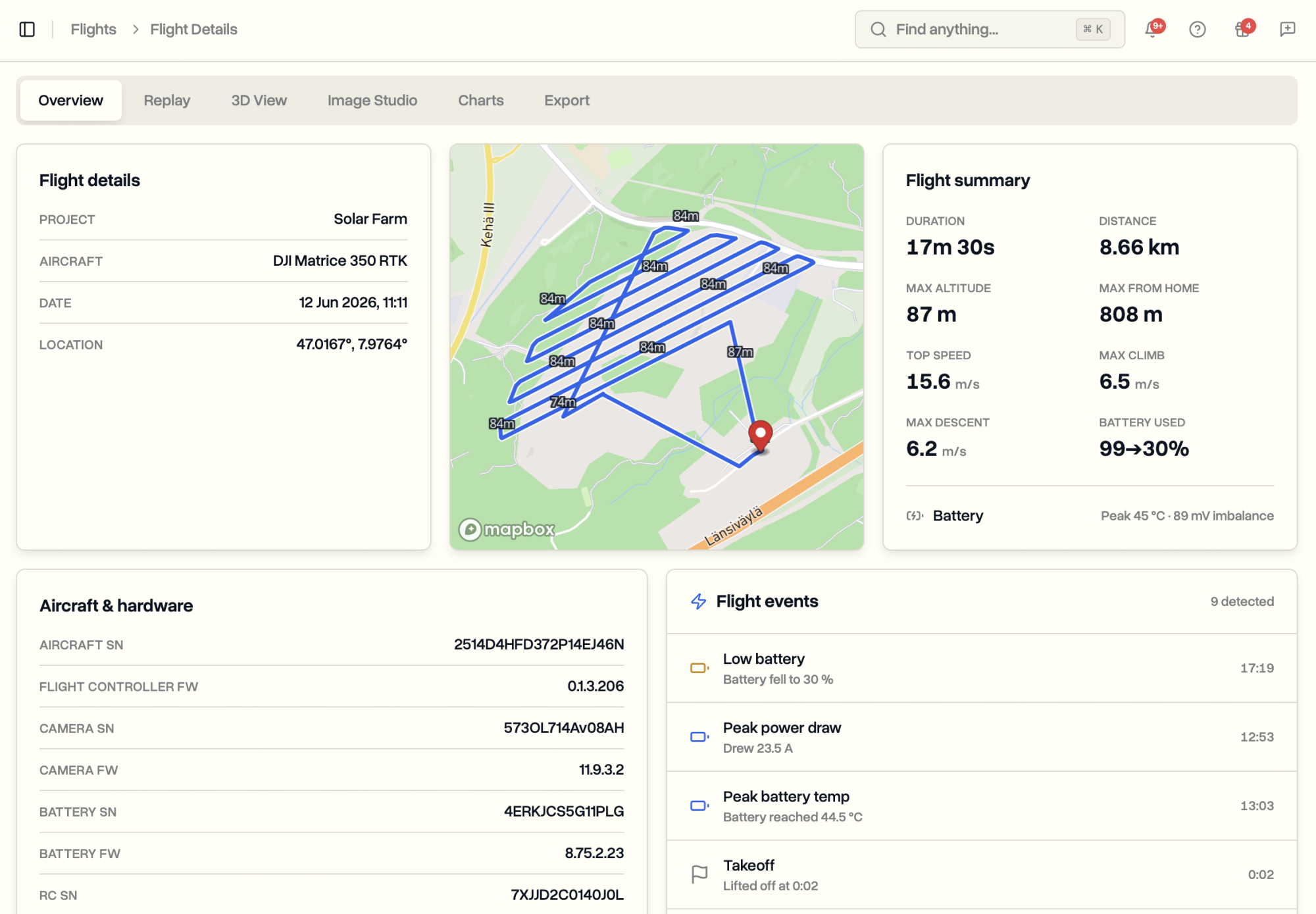
Task: Click the red home marker on map
Action: (761, 436)
